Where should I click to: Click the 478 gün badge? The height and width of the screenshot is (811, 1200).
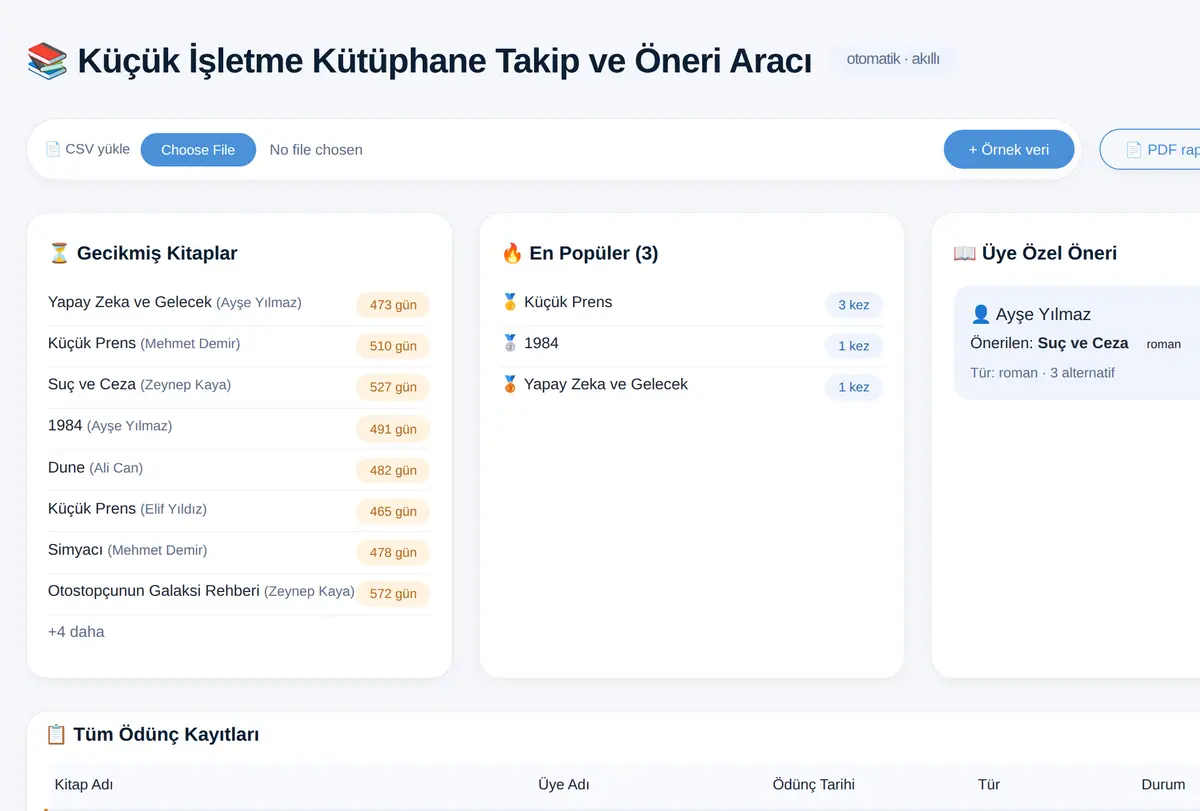[393, 552]
